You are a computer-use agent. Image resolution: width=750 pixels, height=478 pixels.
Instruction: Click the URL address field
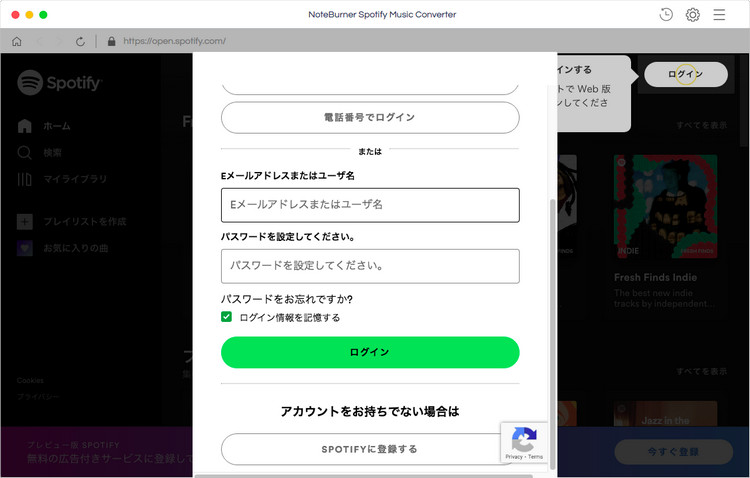pyautogui.click(x=175, y=41)
